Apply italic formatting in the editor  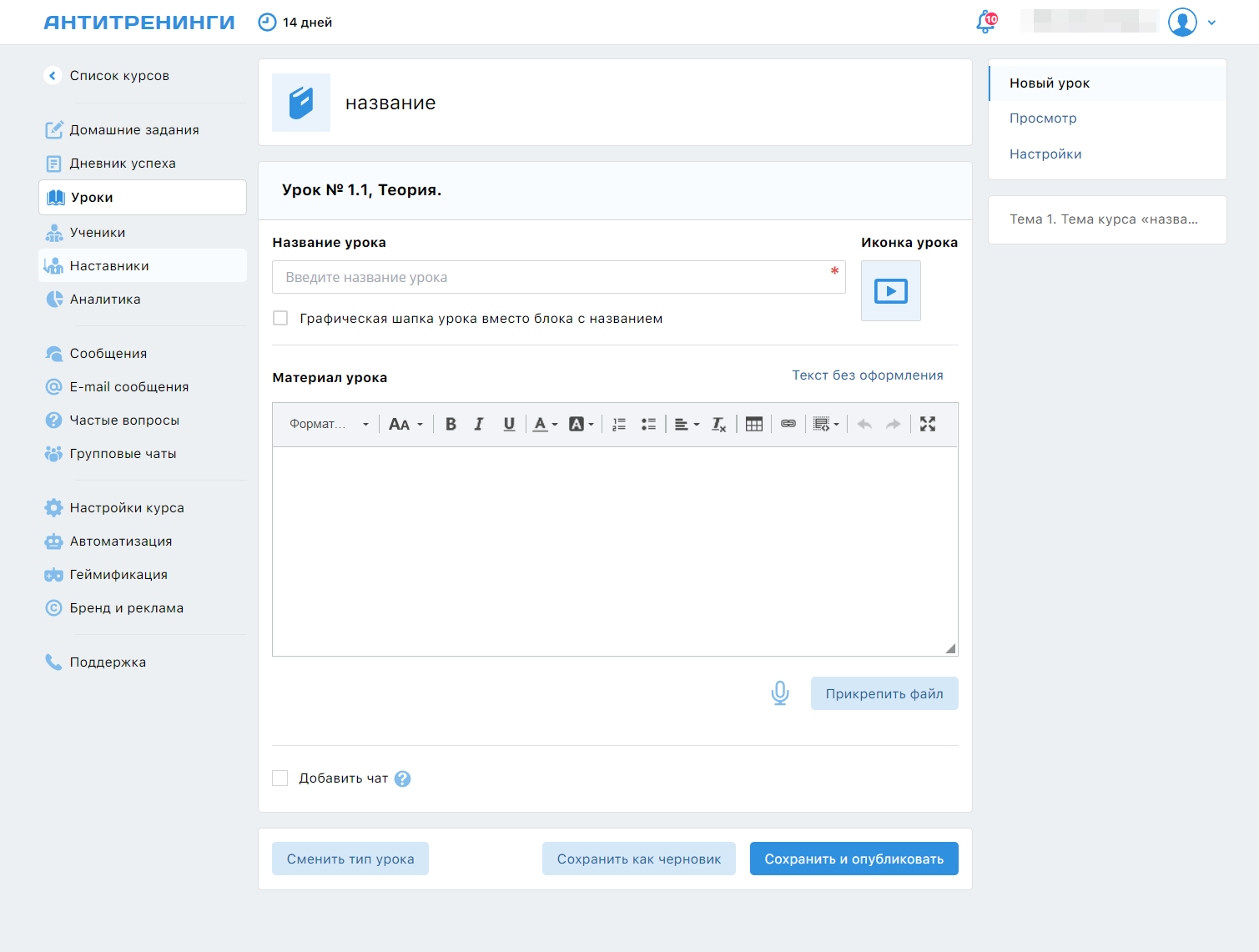(x=479, y=425)
